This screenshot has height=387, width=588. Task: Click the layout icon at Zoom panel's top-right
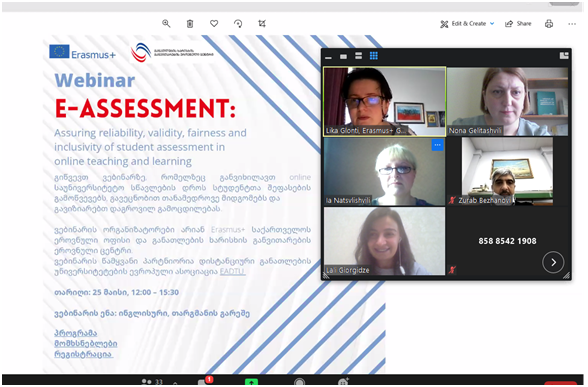tap(564, 56)
